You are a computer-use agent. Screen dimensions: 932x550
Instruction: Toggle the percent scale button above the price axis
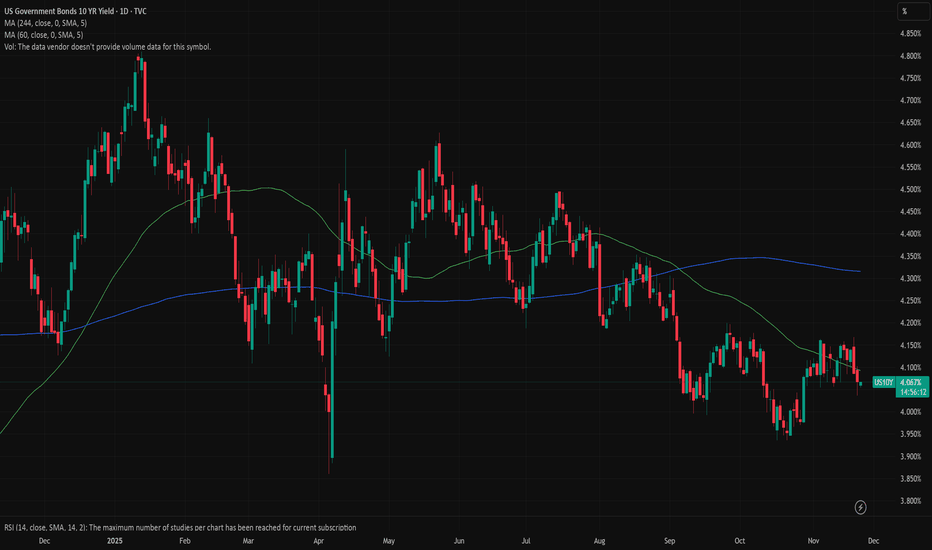[x=904, y=11]
